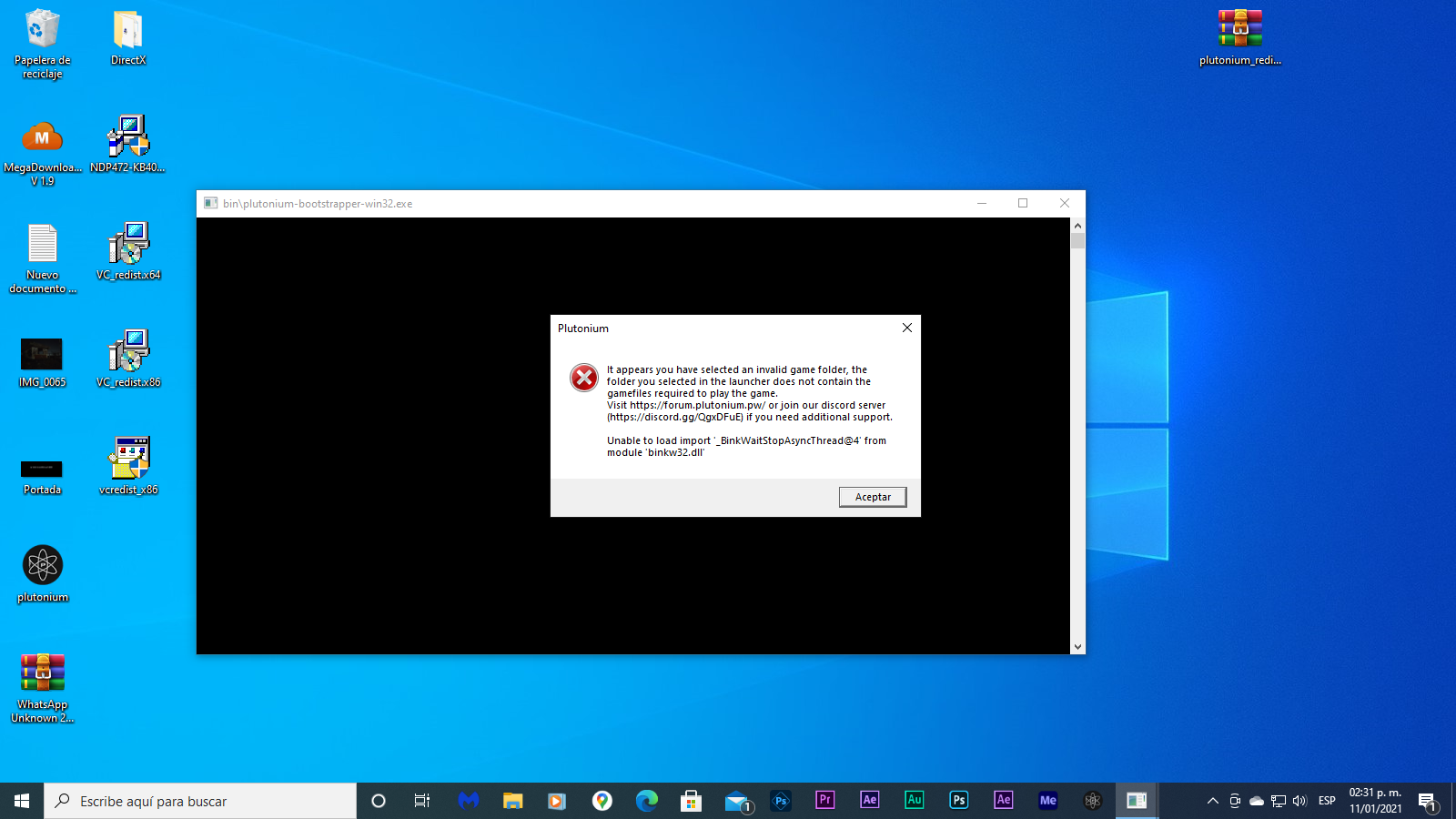Image resolution: width=1456 pixels, height=819 pixels.
Task: Select the VC_redist.x86 installer icon
Action: point(128,359)
